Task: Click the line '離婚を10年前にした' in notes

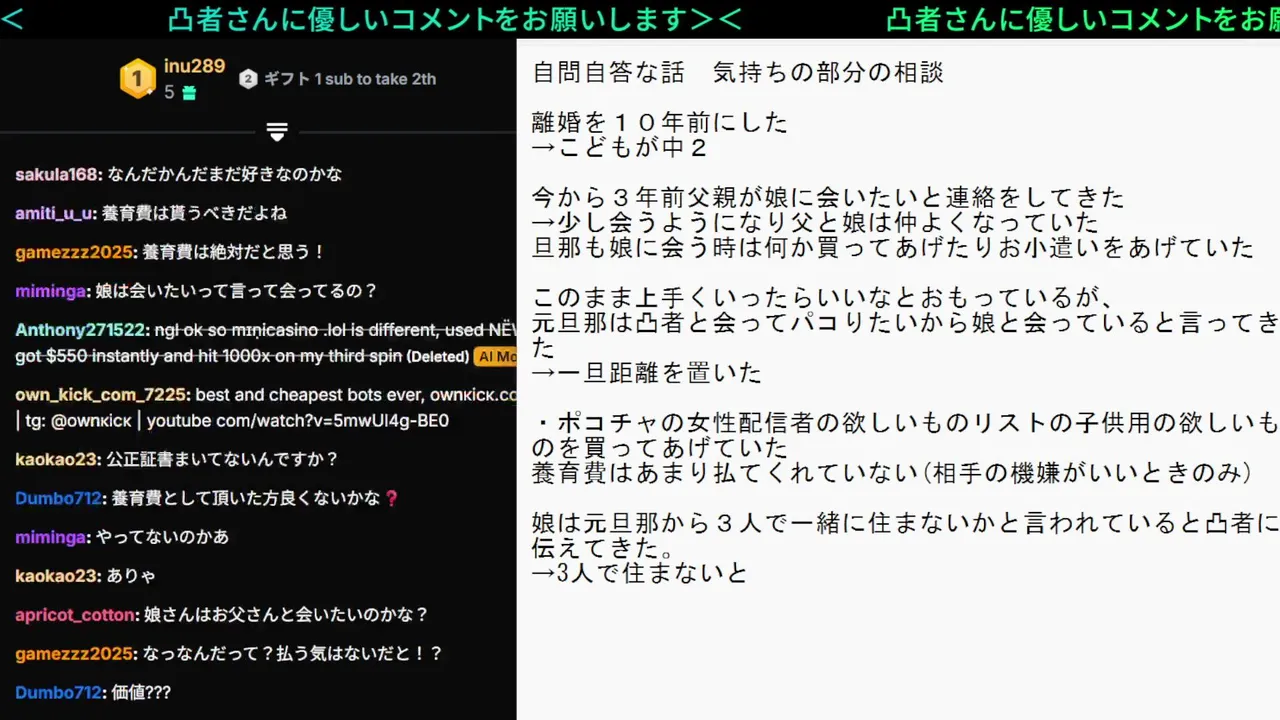Action: tap(660, 123)
